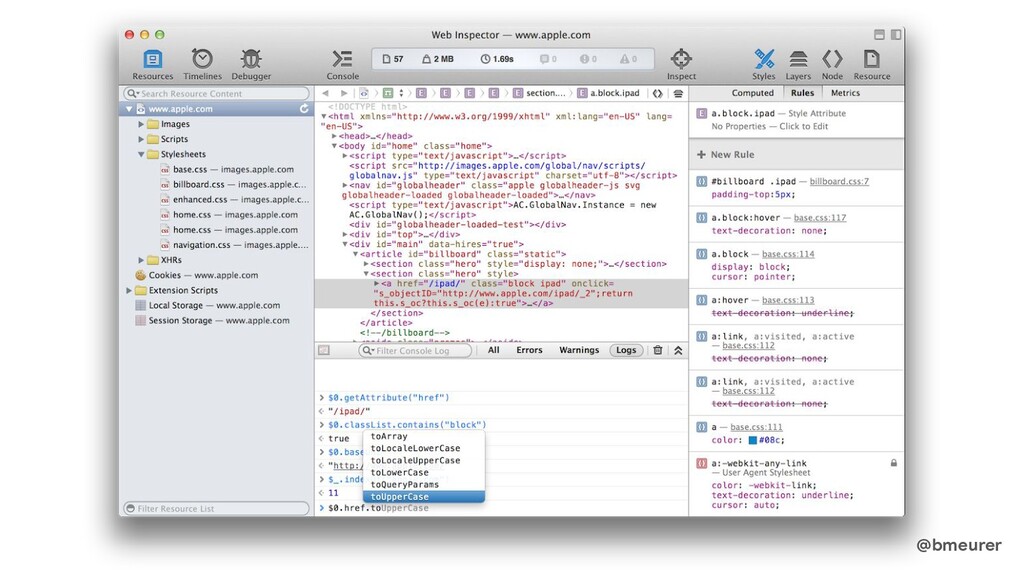Image resolution: width=1024 pixels, height=576 pixels.
Task: Filter console to All messages
Action: [x=494, y=350]
